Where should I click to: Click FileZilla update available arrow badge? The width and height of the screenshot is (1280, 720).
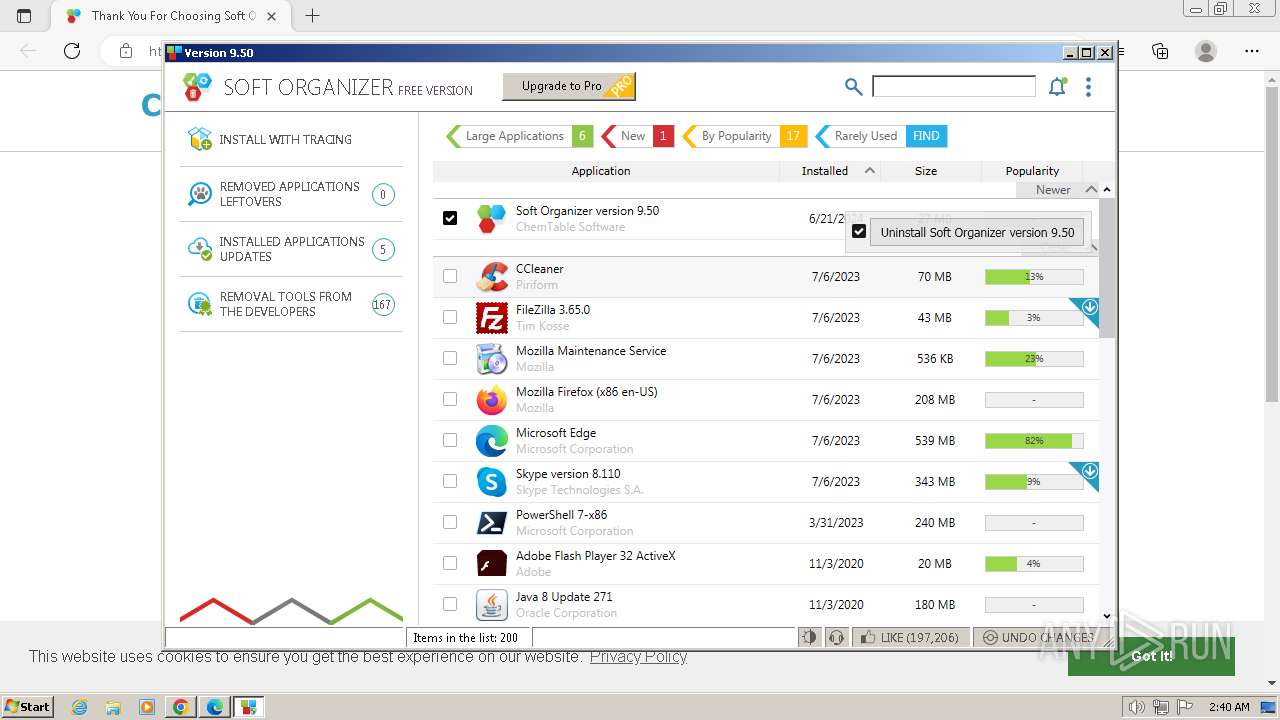tap(1089, 308)
